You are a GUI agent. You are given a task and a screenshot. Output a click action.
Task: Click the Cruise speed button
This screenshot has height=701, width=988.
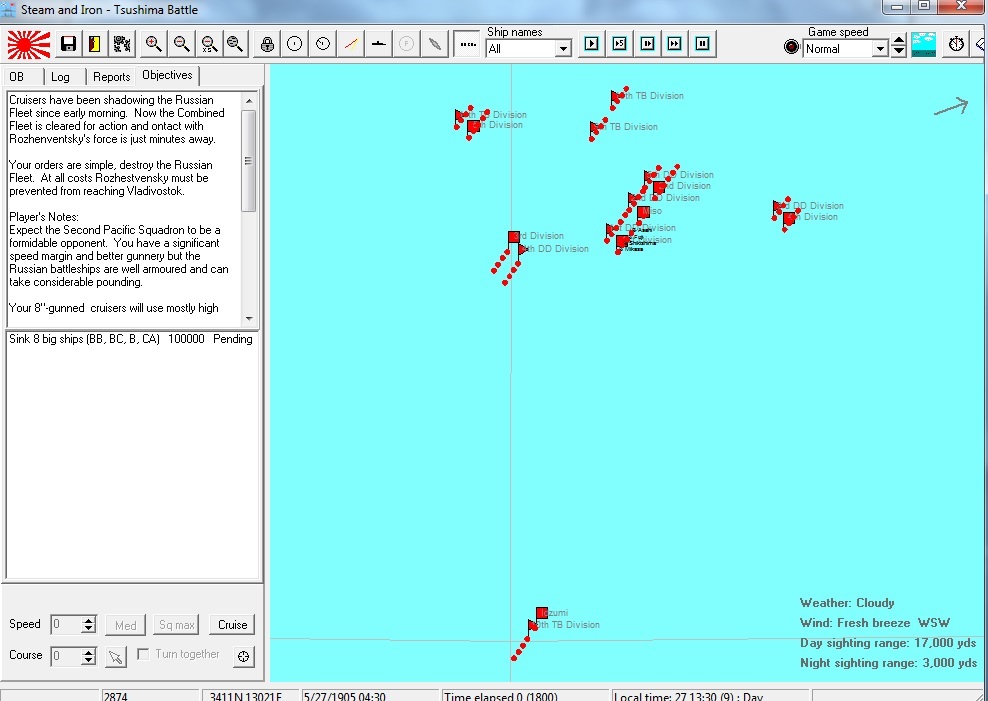(233, 625)
